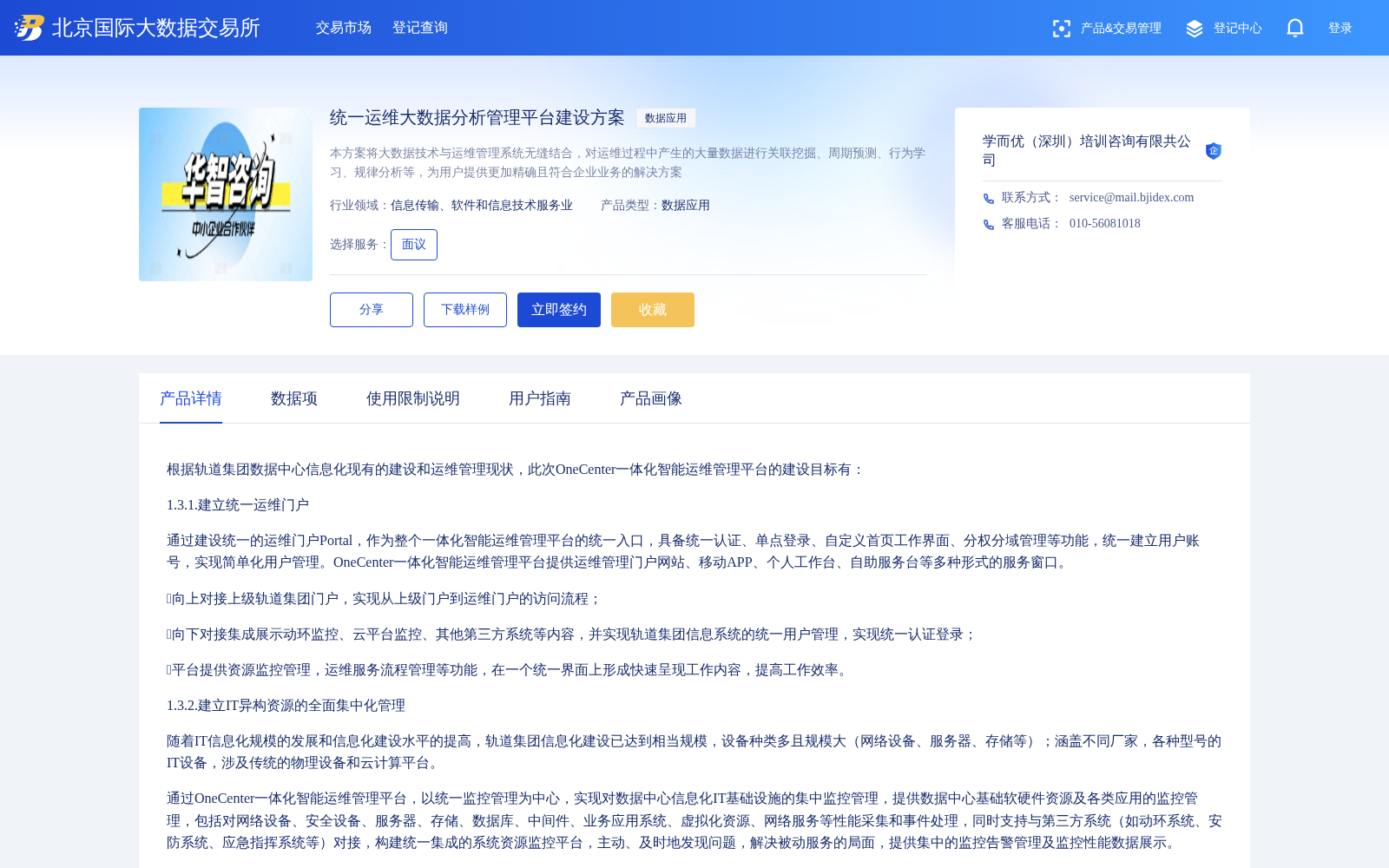This screenshot has width=1389, height=868.
Task: Switch to the 数据项 tab
Action: (294, 398)
